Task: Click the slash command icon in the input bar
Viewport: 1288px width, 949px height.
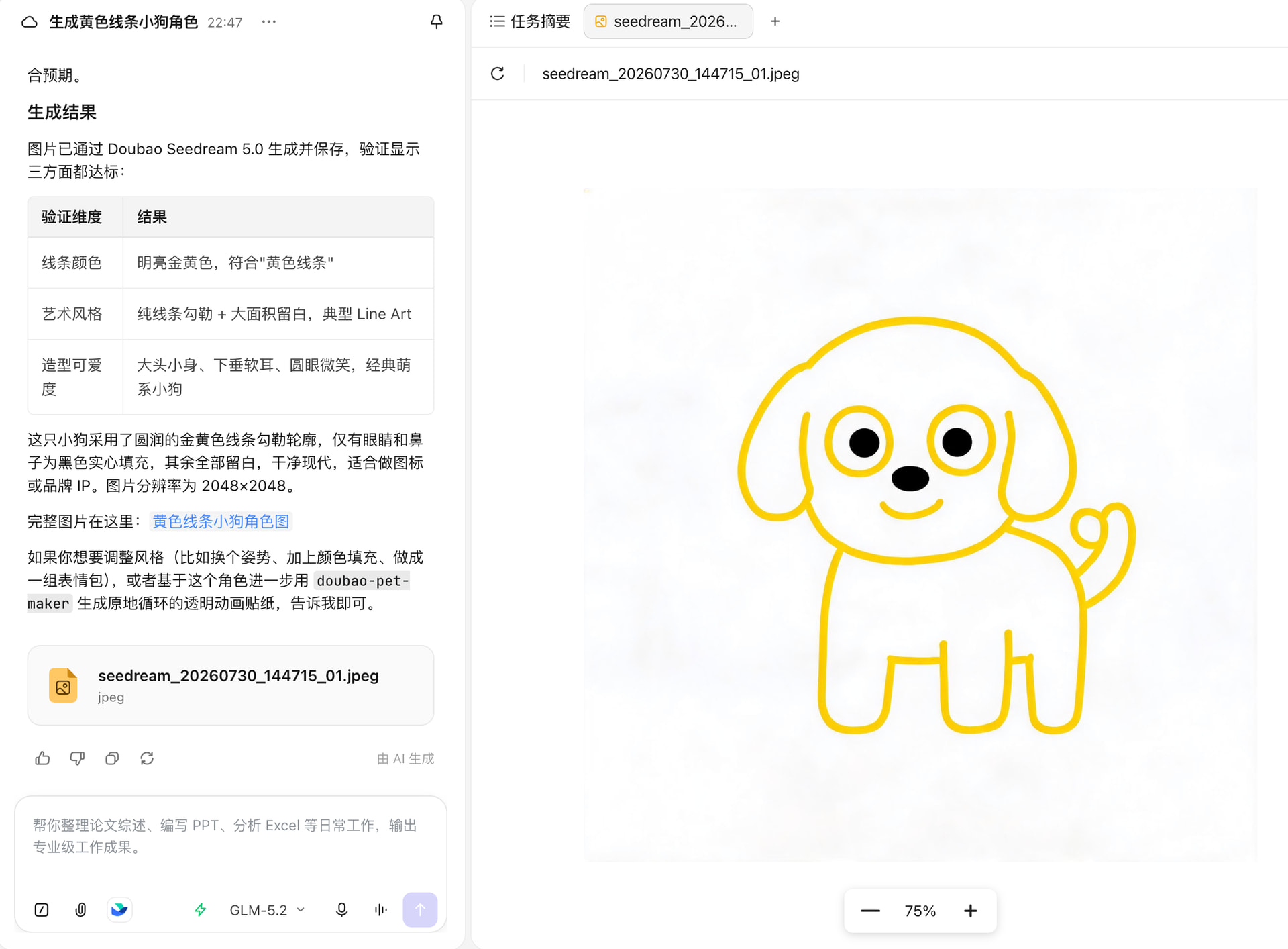Action: [42, 910]
